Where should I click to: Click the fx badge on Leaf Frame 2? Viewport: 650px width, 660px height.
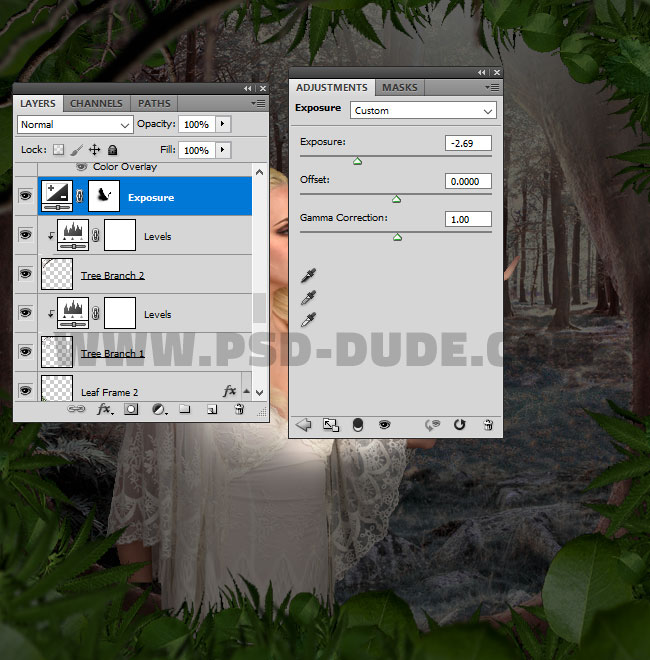point(229,391)
